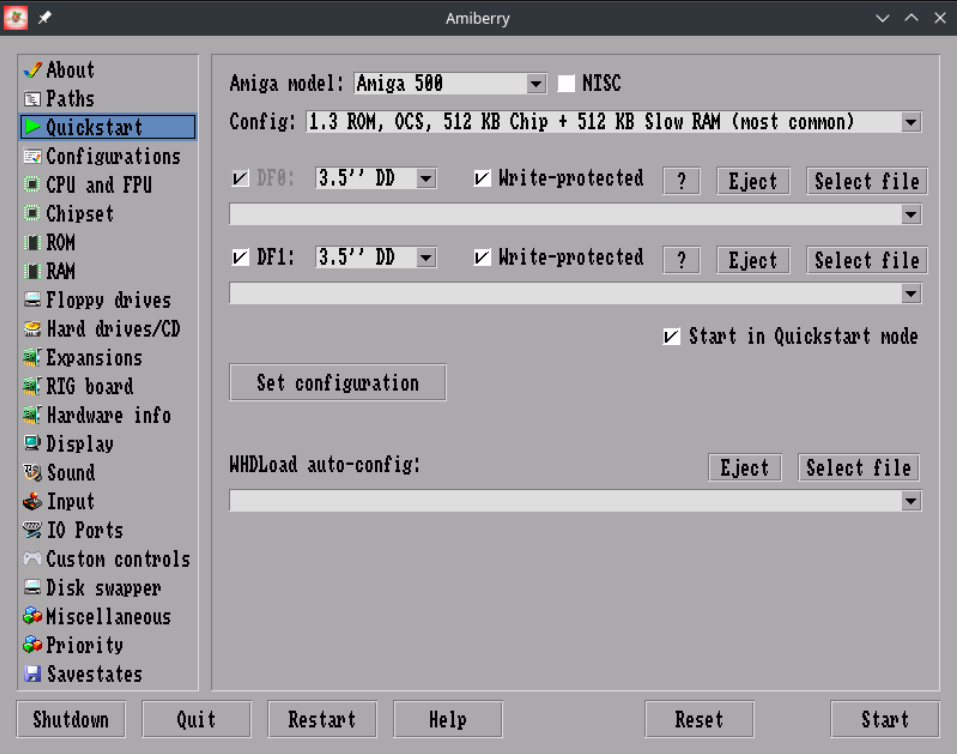Click the green Quickstart arrow icon
The width and height of the screenshot is (957, 754).
tap(32, 128)
